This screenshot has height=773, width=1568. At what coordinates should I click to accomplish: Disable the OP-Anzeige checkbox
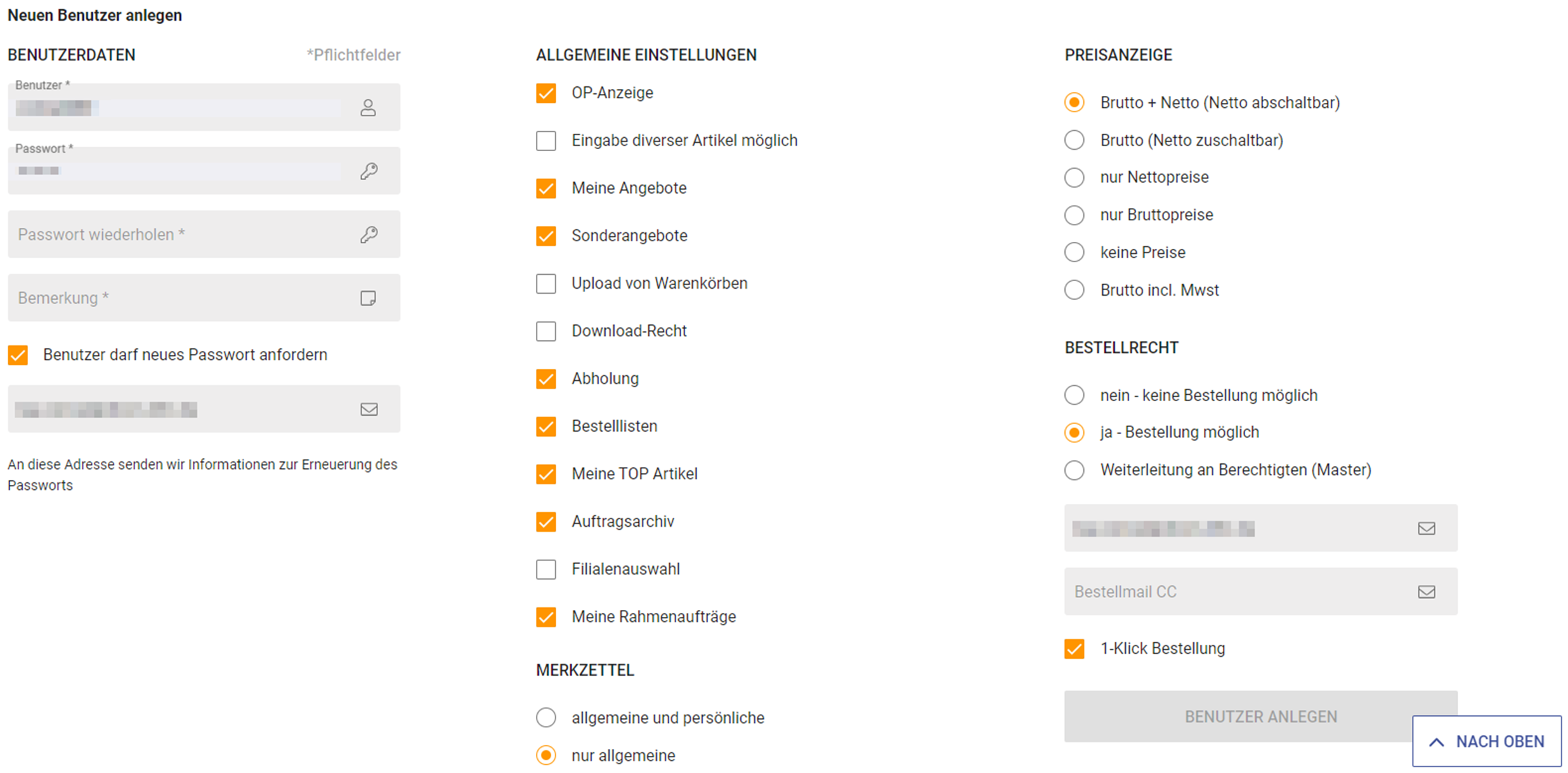pyautogui.click(x=546, y=93)
